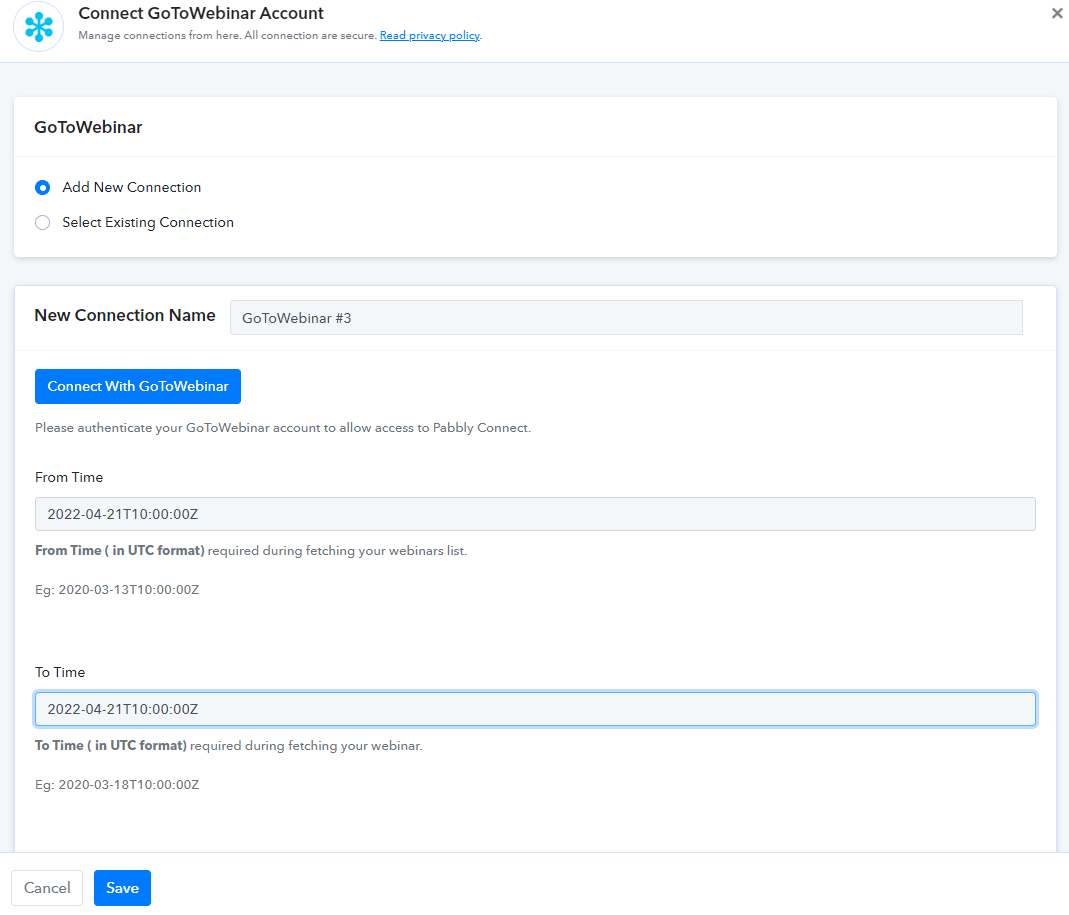Image resolution: width=1069 pixels, height=915 pixels.
Task: Click the authenticate your GoToWebinar account note
Action: pos(283,428)
